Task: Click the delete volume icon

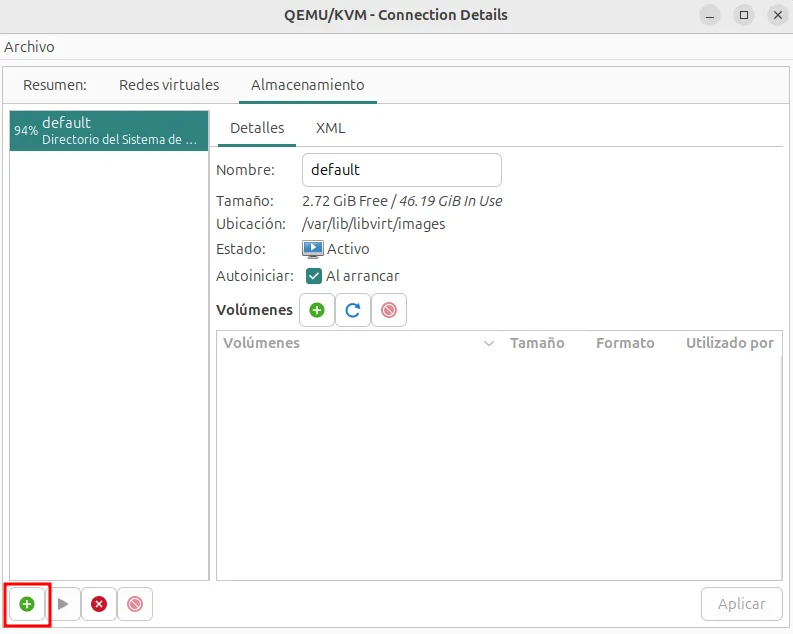Action: click(389, 310)
